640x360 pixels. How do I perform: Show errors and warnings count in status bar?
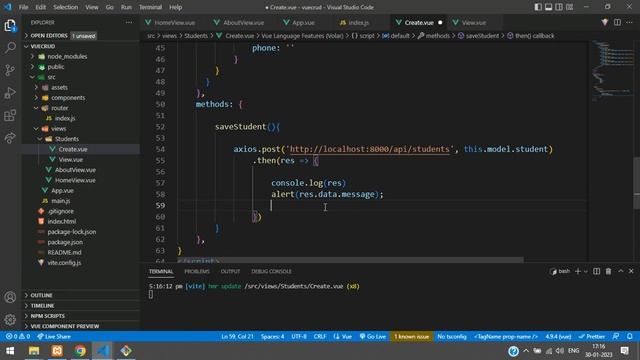pyautogui.click(x=18, y=336)
